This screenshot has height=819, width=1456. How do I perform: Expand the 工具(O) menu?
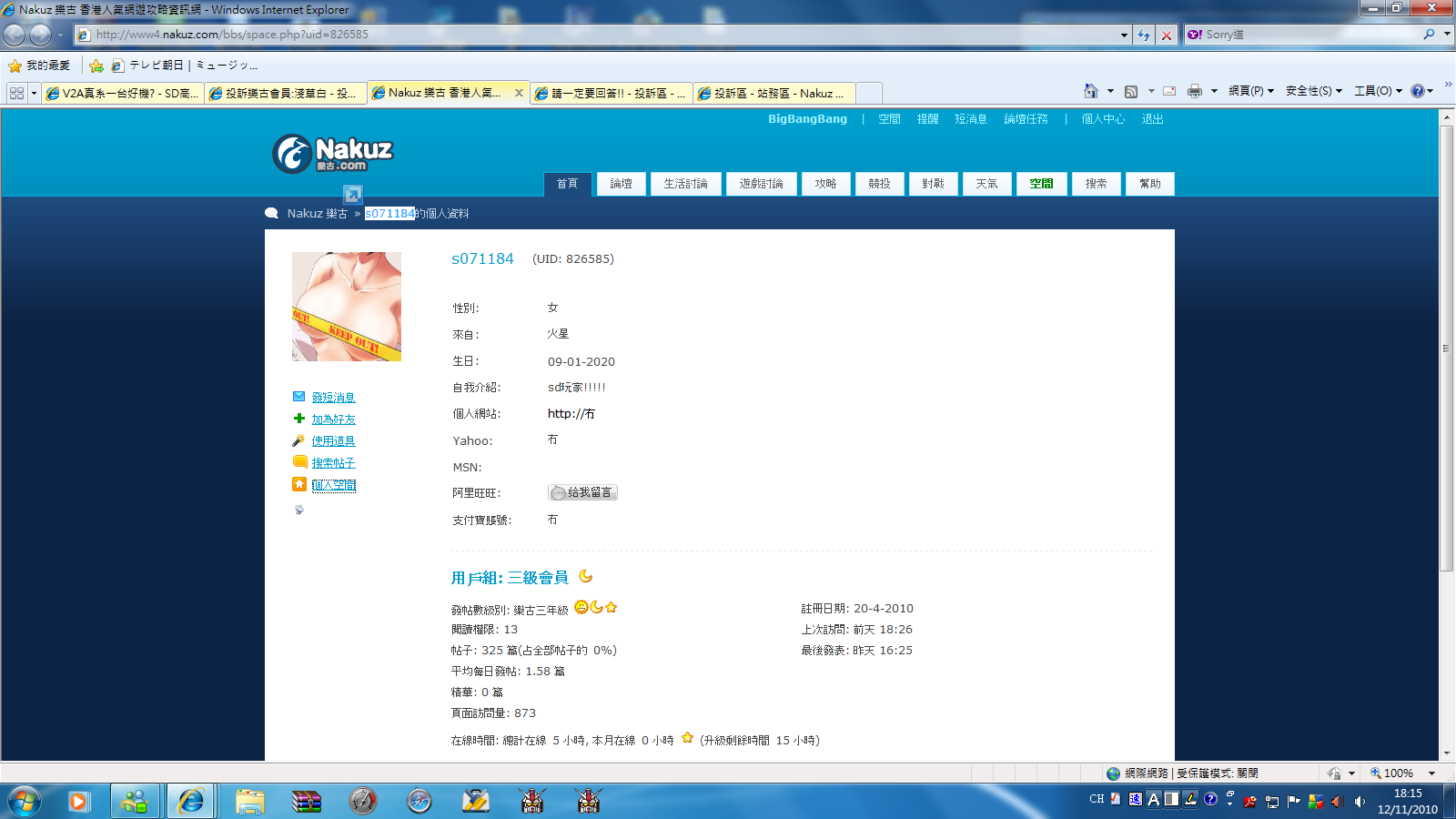pyautogui.click(x=1378, y=91)
